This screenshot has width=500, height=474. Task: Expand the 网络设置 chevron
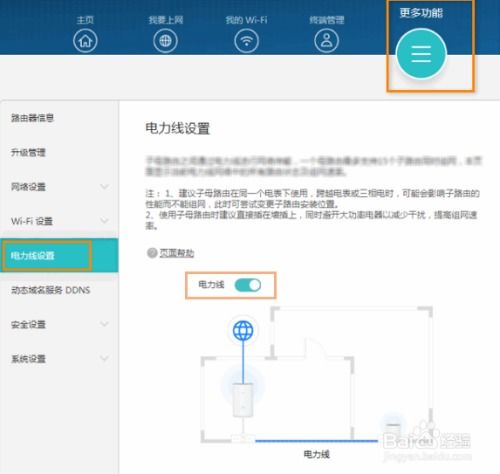pos(104,187)
